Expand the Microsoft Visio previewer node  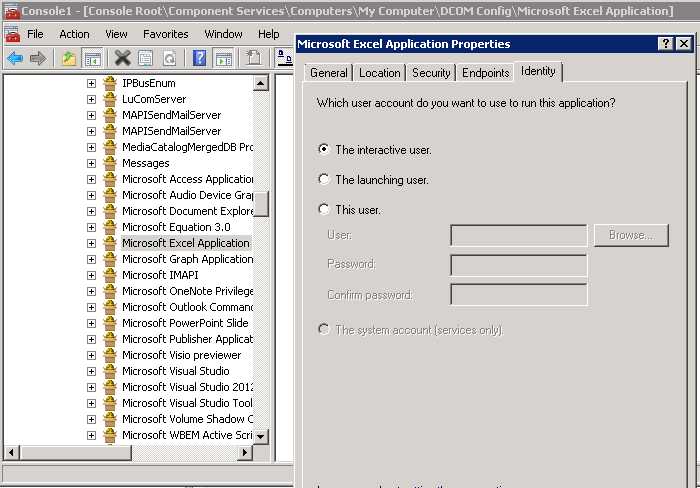pos(92,355)
